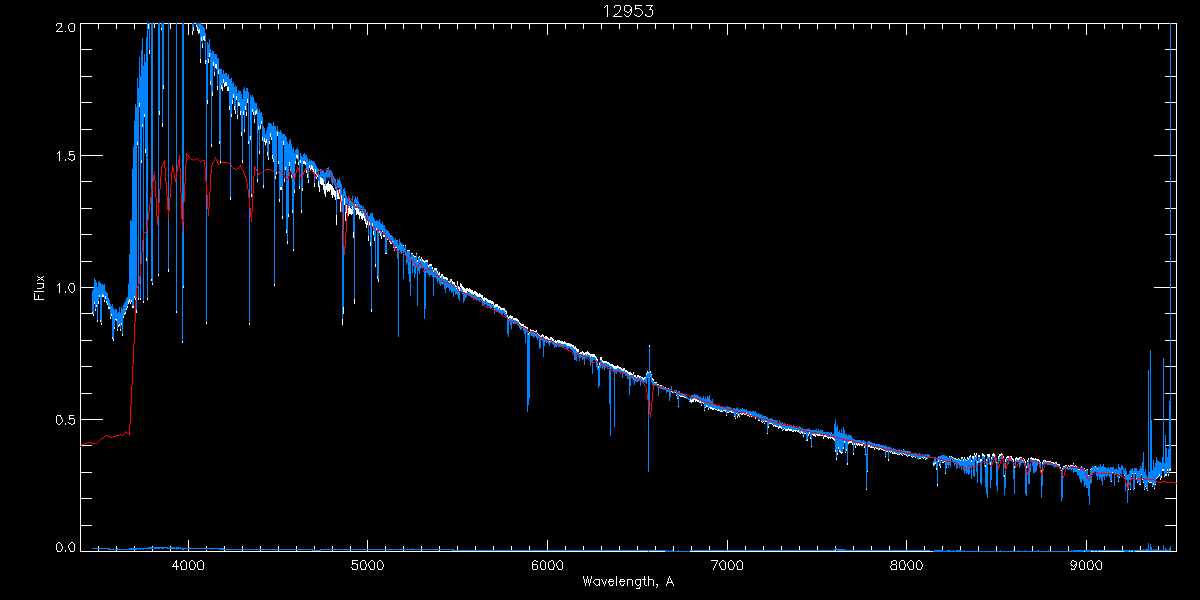The width and height of the screenshot is (1200, 600).
Task: Click the 0.5 flux tick label
Action: [x=66, y=419]
